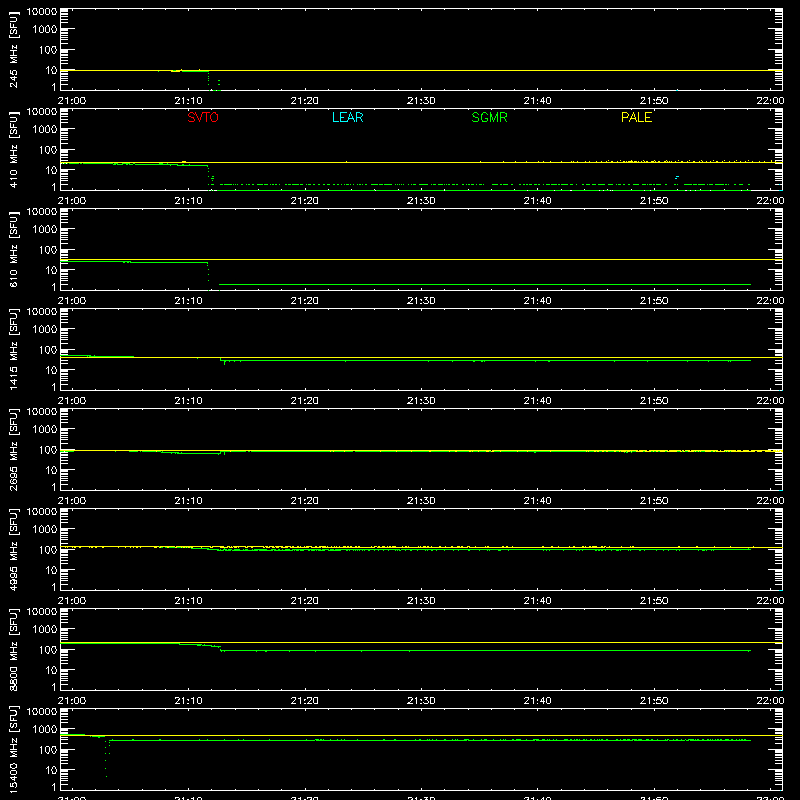The width and height of the screenshot is (800, 800).
Task: Click the 22:00 time label below 245 MHz plot
Action: 770,101
